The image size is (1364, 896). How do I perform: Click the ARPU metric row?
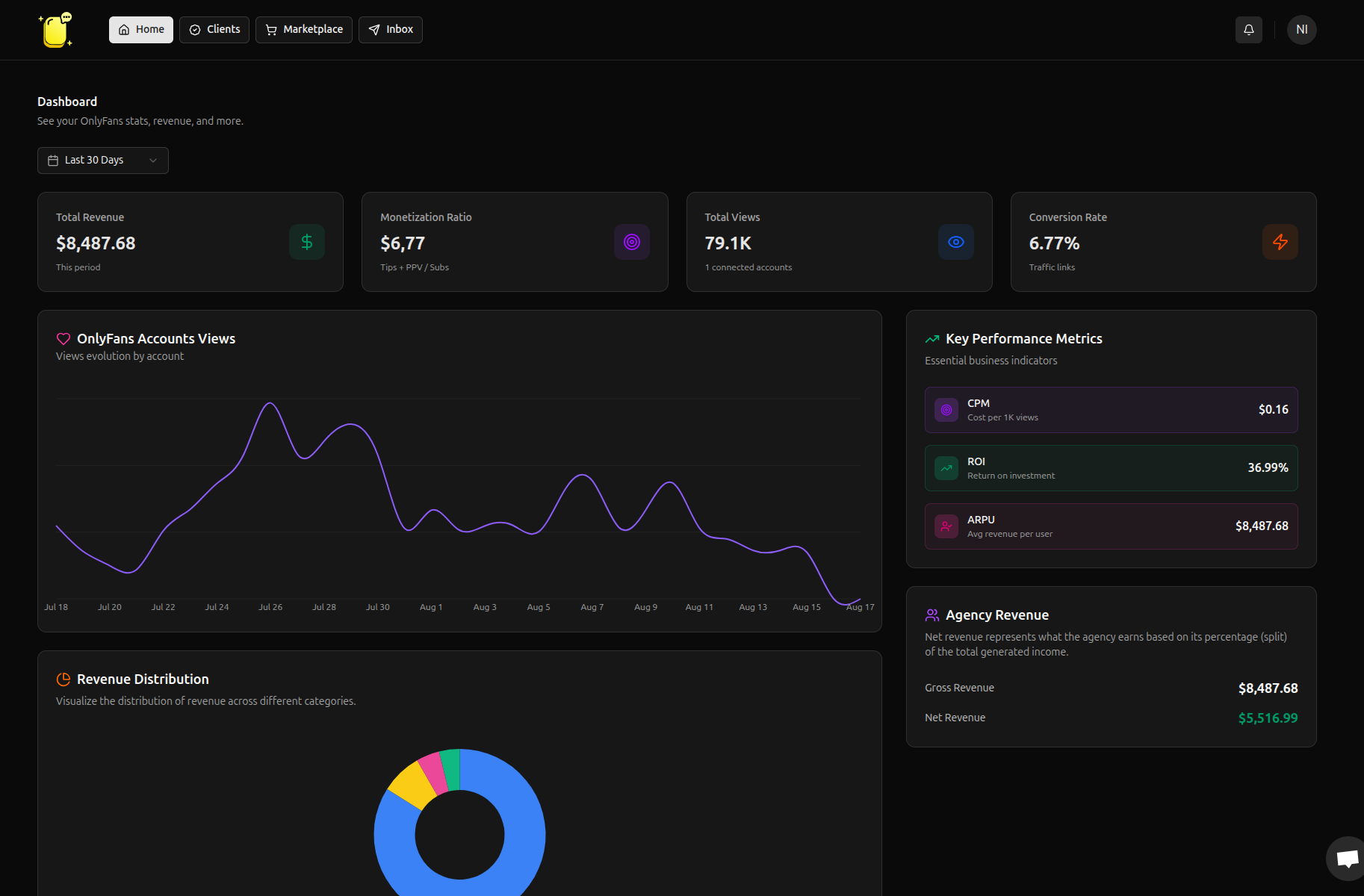click(1111, 526)
